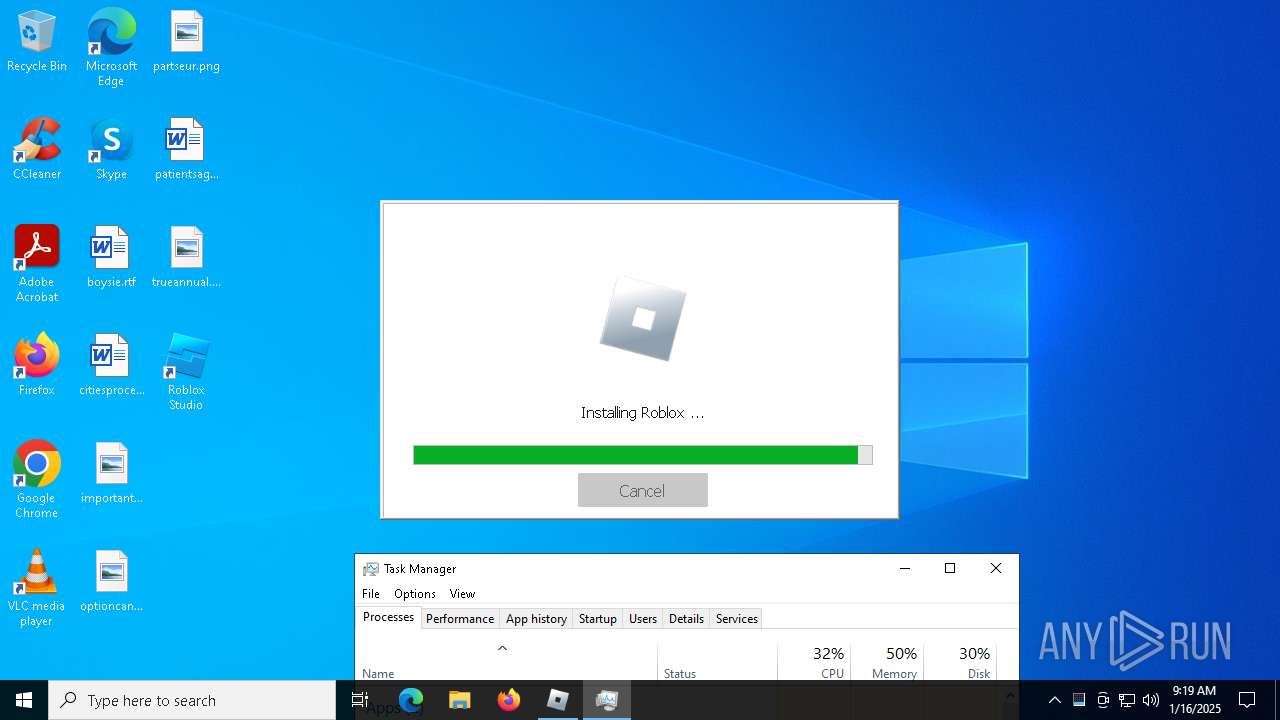Open the Adobe Acrobat desktop shortcut
The image size is (1280, 720).
click(37, 264)
